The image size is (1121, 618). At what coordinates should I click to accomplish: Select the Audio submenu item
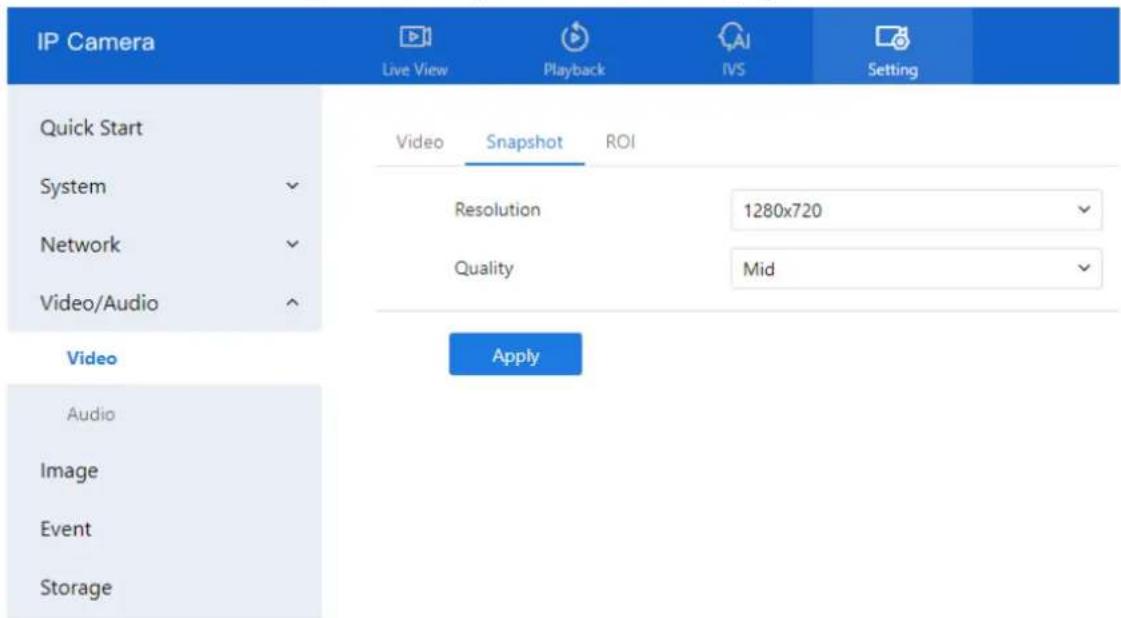[91, 414]
